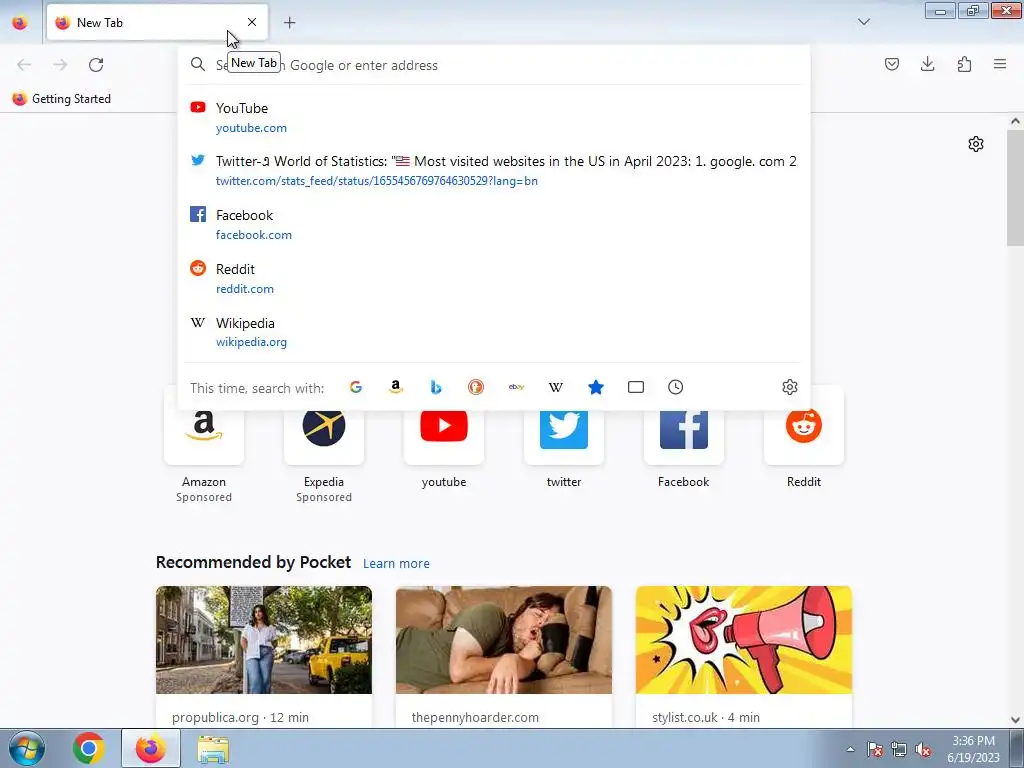The image size is (1024, 768).
Task: Open a new tab with the plus button
Action: point(289,23)
